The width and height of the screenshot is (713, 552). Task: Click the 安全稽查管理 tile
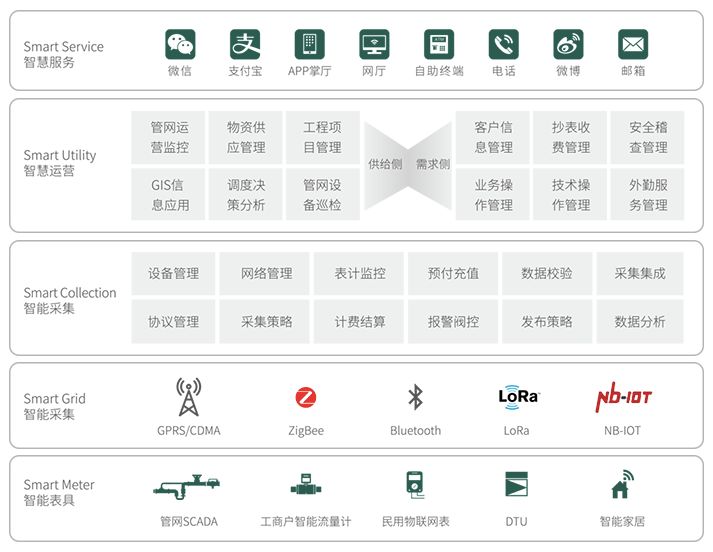pyautogui.click(x=648, y=137)
